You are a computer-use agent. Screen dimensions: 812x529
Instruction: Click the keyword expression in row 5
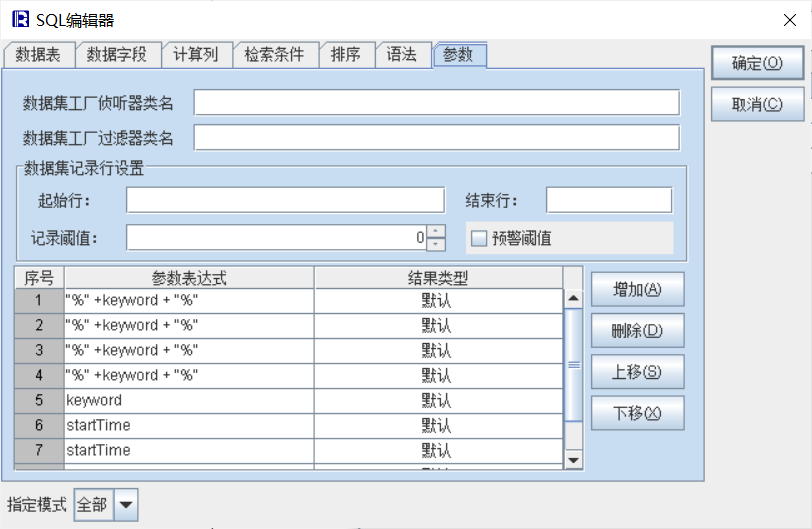(189, 400)
